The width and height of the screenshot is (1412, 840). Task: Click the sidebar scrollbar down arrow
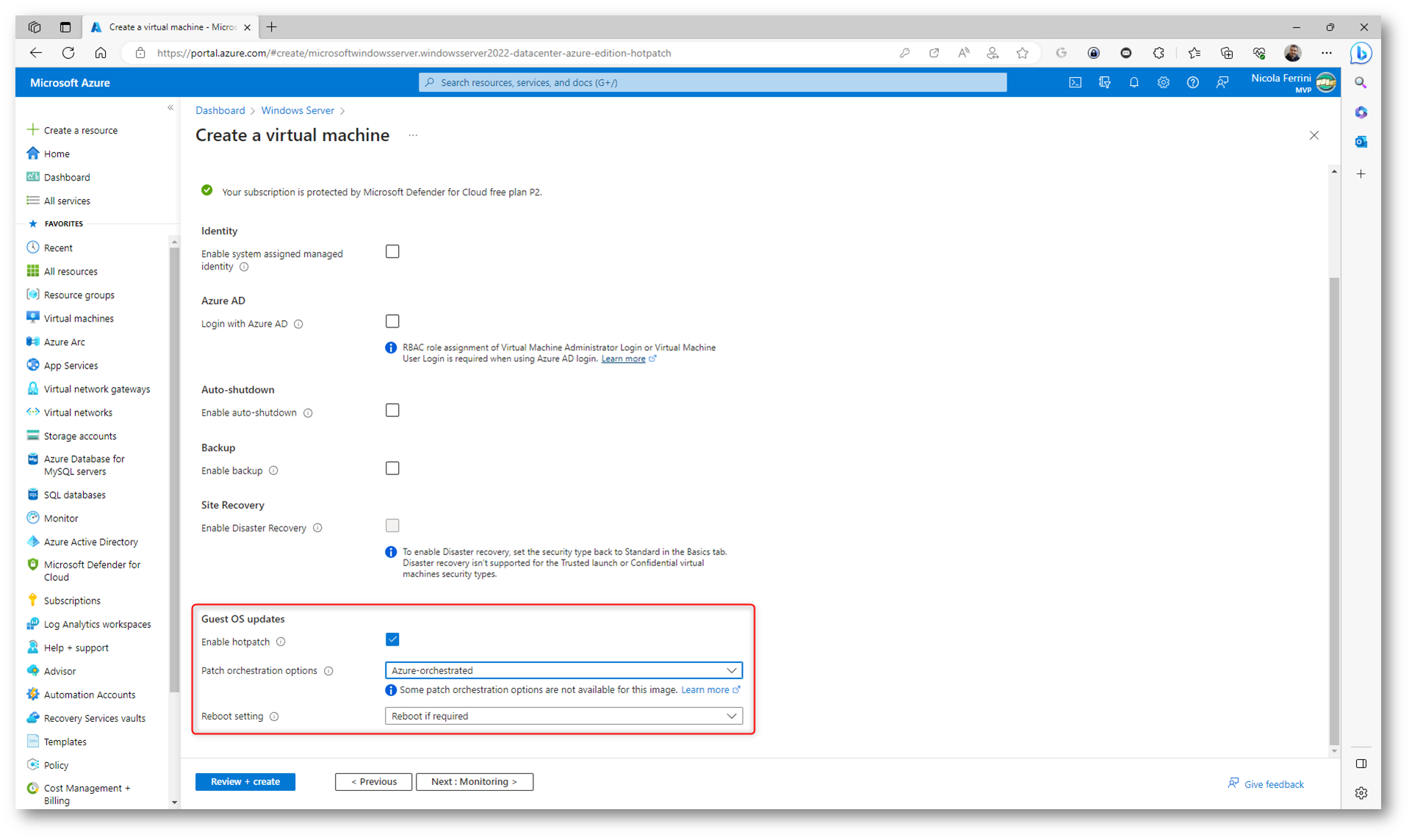click(174, 803)
